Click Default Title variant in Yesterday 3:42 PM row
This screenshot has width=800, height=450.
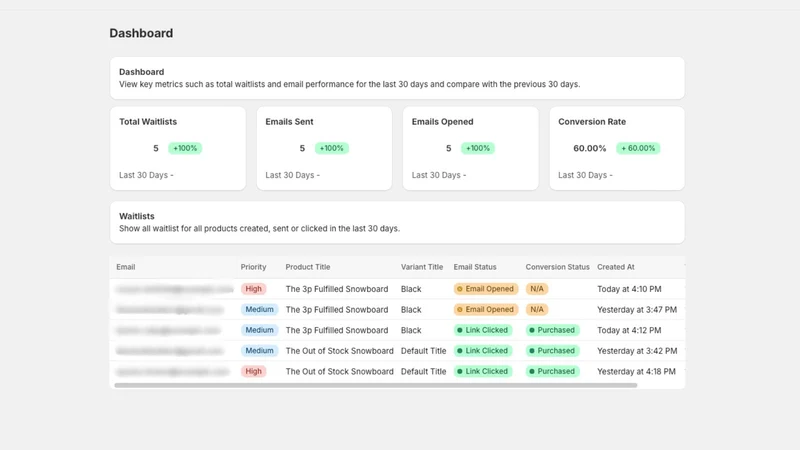click(x=423, y=351)
